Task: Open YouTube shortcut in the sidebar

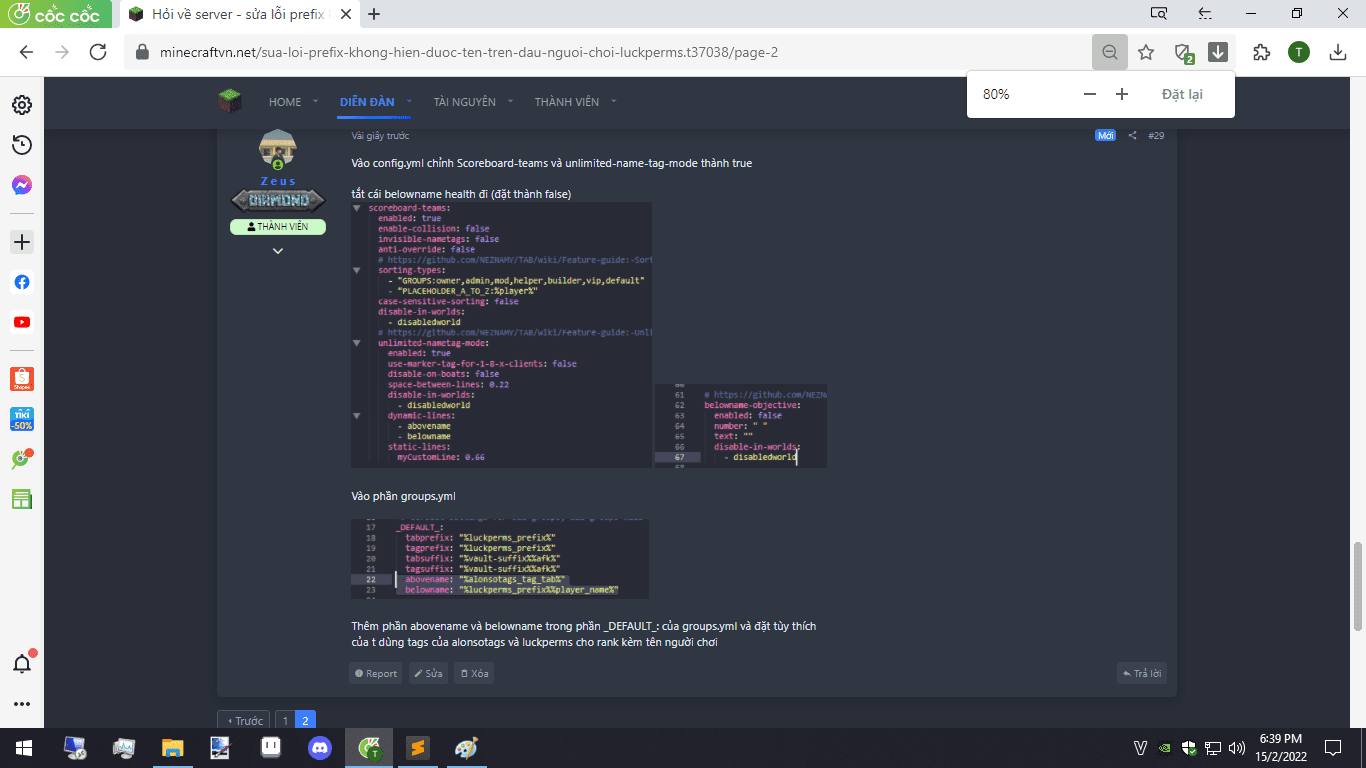Action: 21,323
